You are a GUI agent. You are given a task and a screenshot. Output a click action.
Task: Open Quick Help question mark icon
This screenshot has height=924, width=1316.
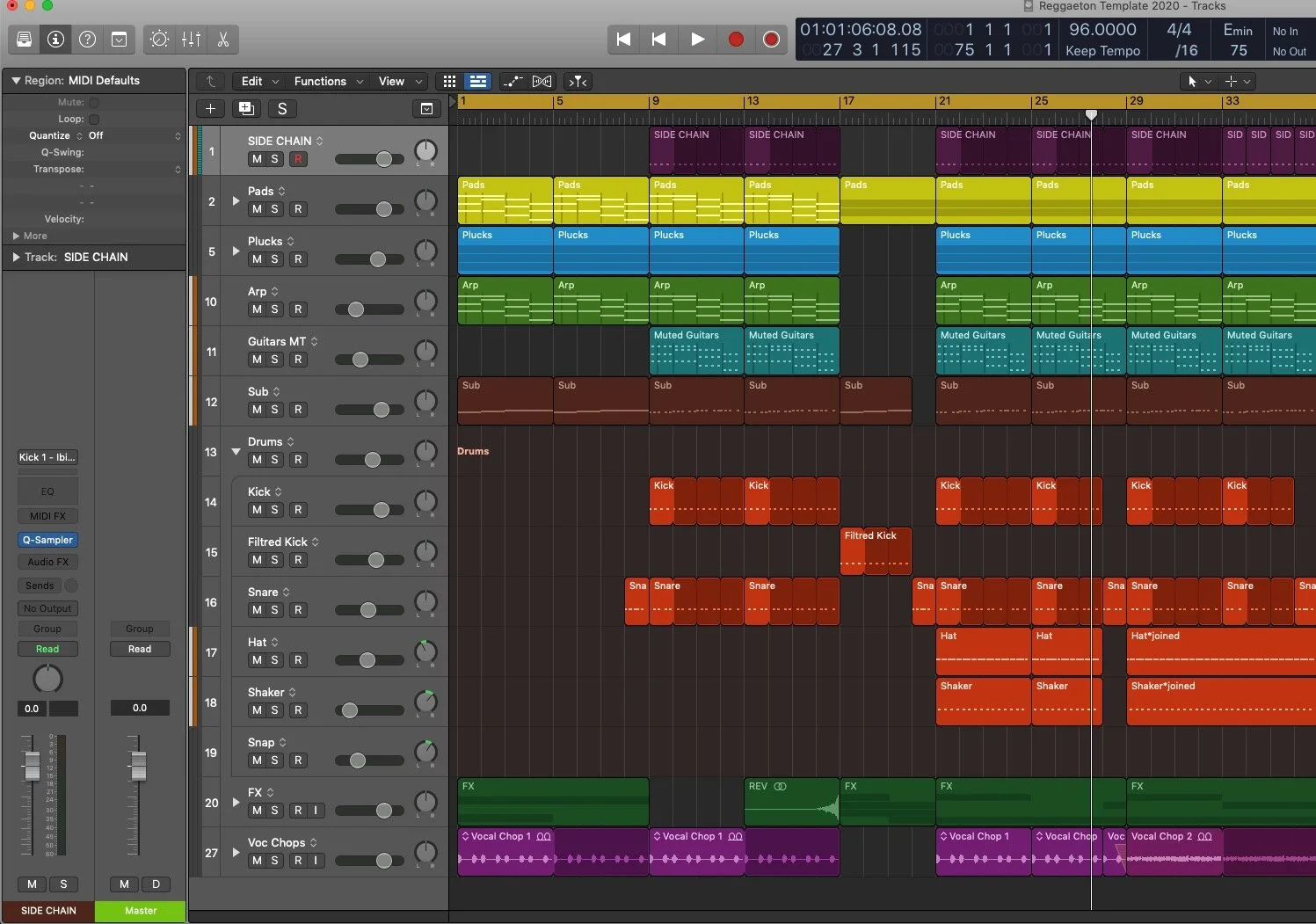click(87, 40)
